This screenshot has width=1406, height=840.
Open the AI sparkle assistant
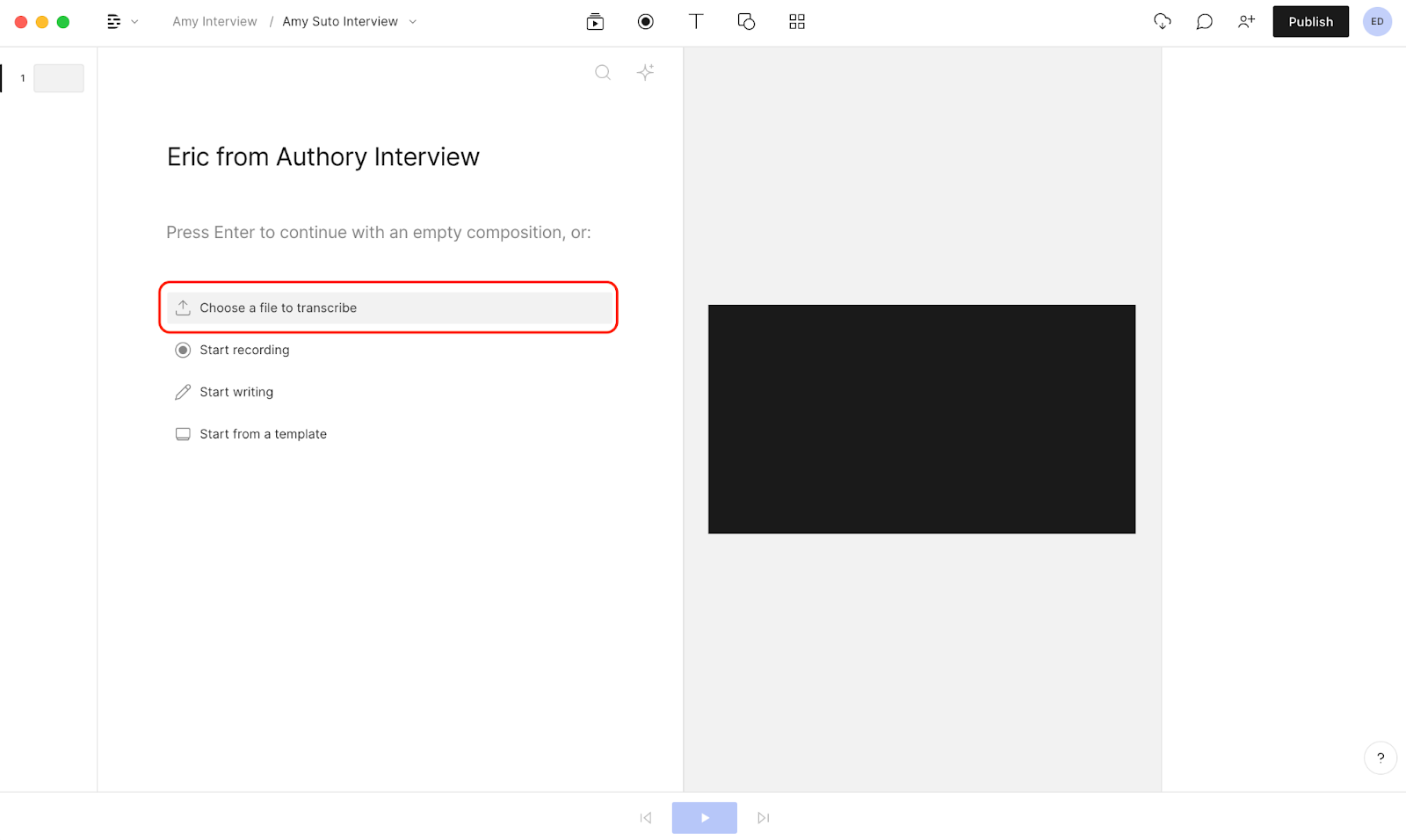(x=646, y=72)
